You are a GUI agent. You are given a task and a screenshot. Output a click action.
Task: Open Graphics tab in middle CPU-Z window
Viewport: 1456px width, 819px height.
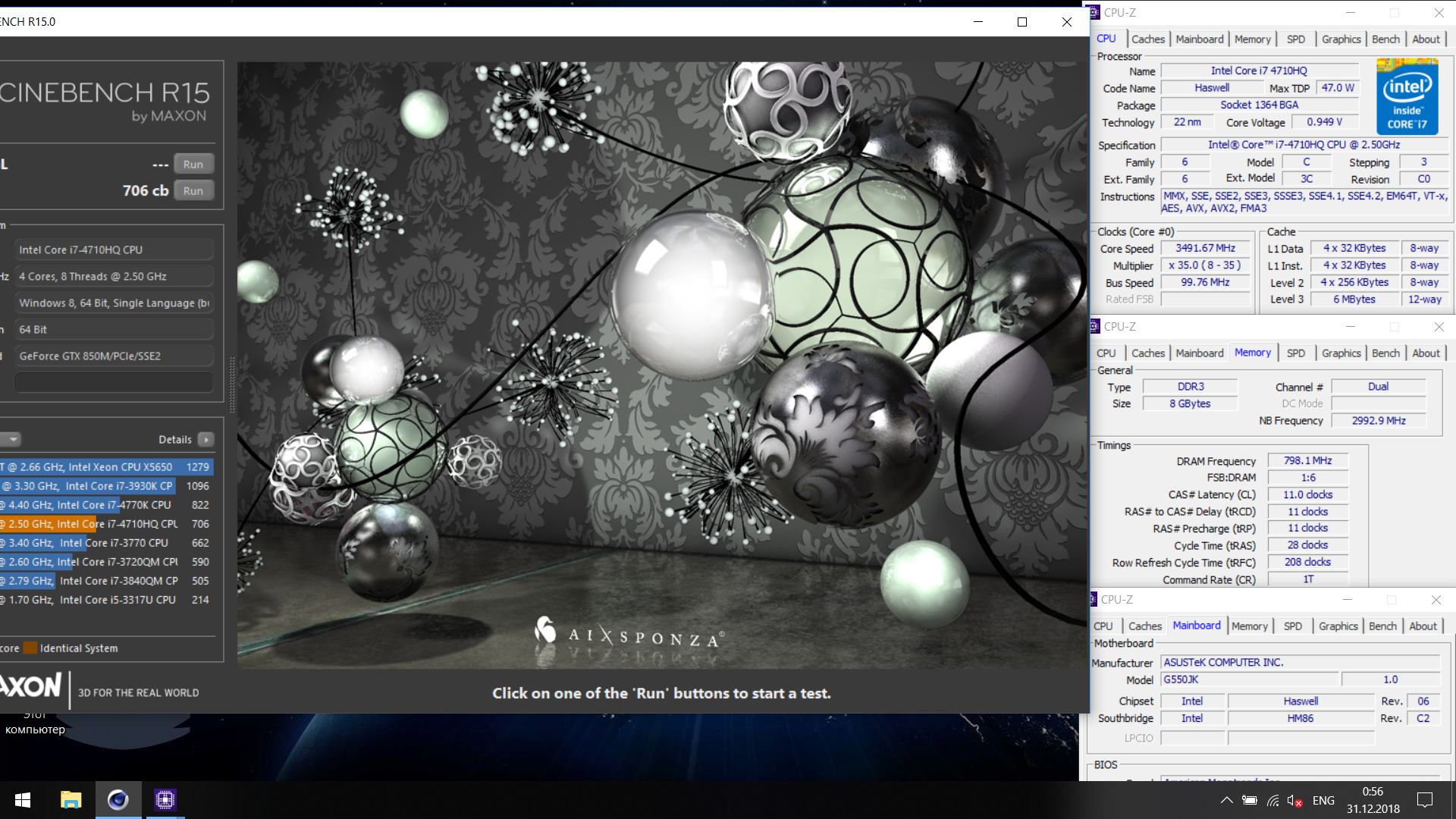[1341, 353]
